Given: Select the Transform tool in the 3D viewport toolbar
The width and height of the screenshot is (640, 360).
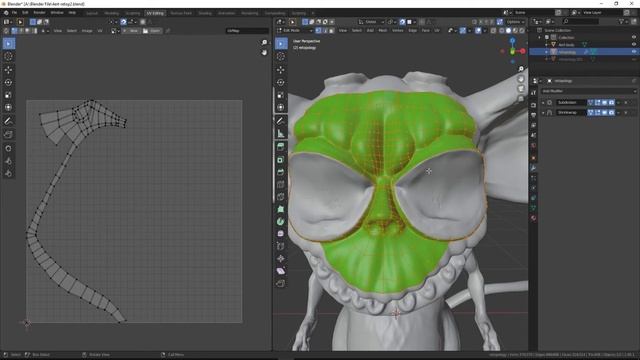Looking at the screenshot, I should point(281,108).
